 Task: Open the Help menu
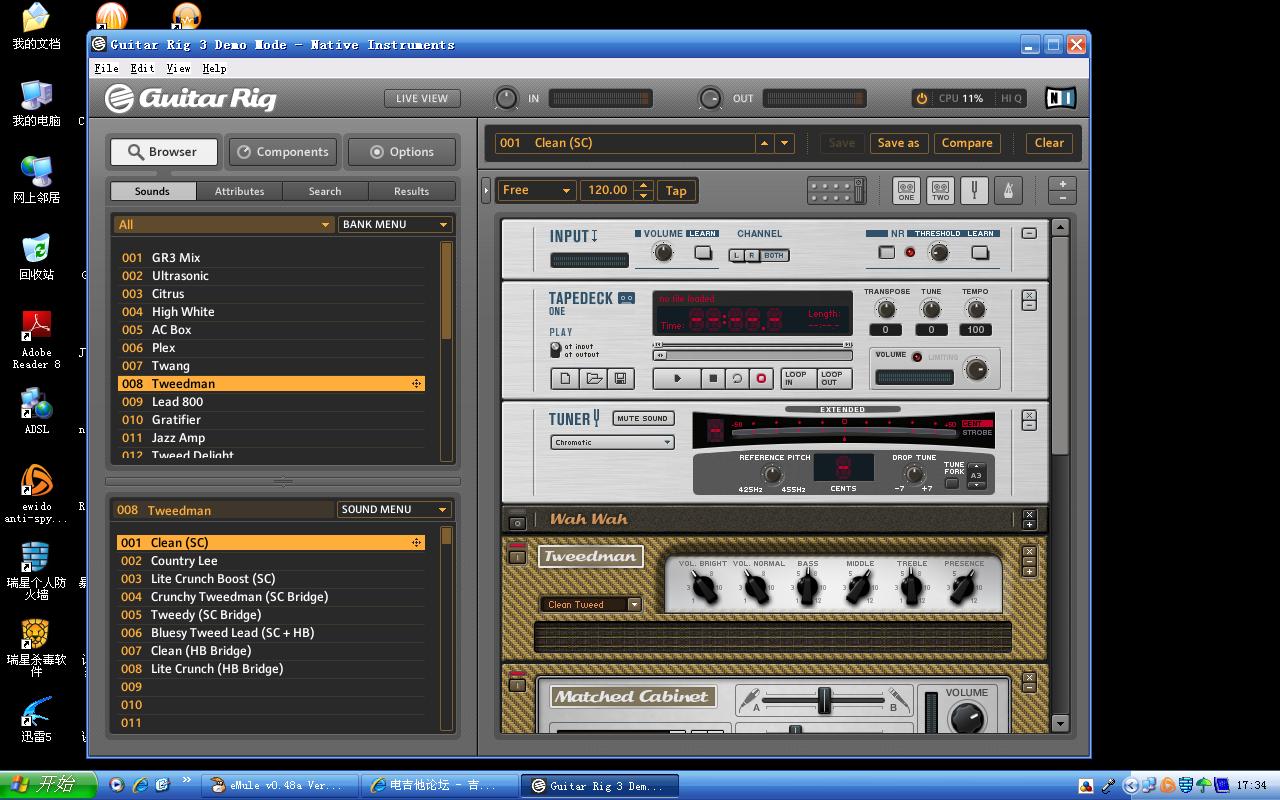[214, 68]
